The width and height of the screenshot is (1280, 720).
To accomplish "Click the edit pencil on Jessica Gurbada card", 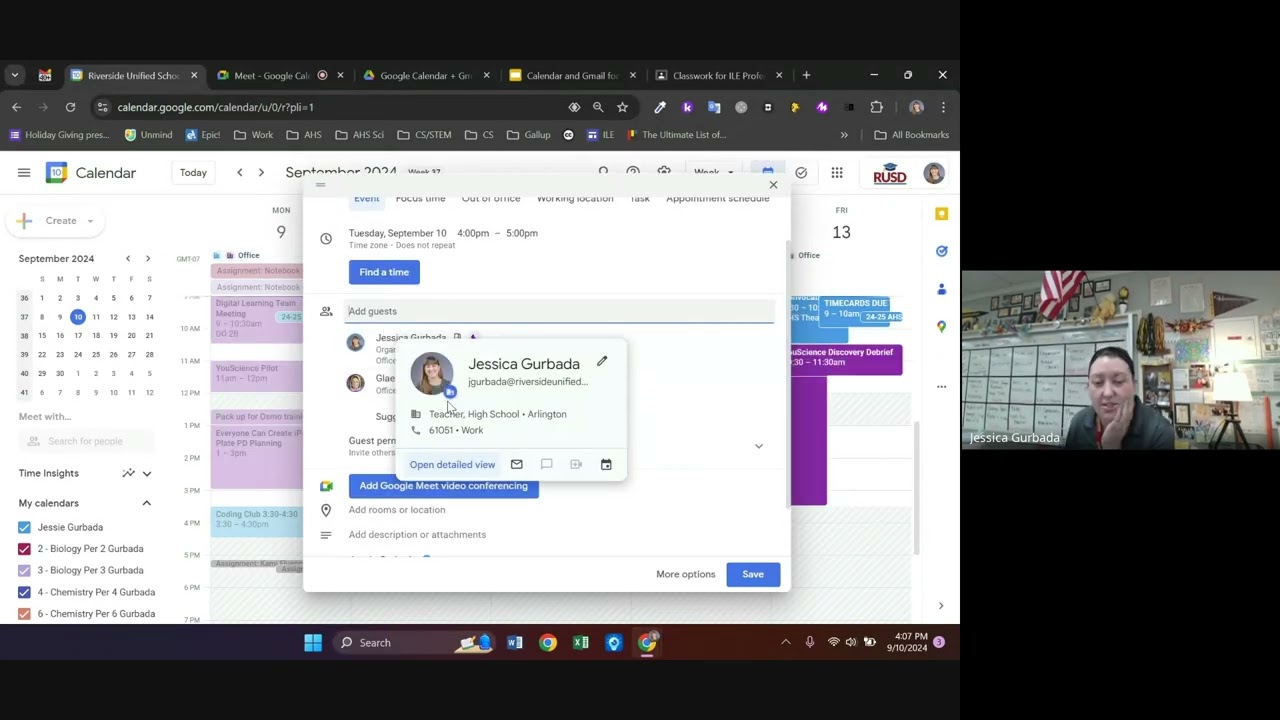I will [602, 361].
